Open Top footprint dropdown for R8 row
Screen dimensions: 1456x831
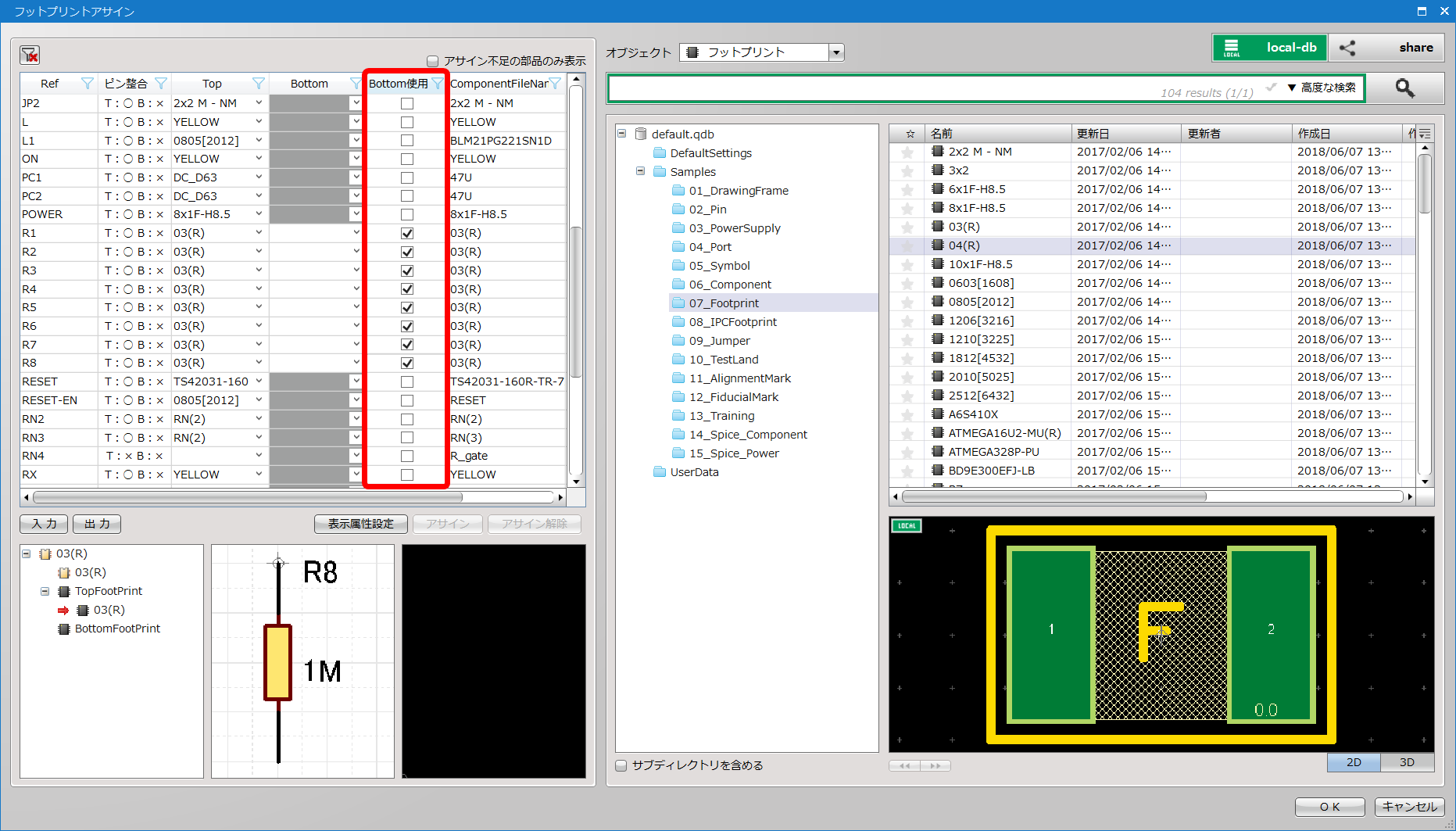pyautogui.click(x=259, y=363)
